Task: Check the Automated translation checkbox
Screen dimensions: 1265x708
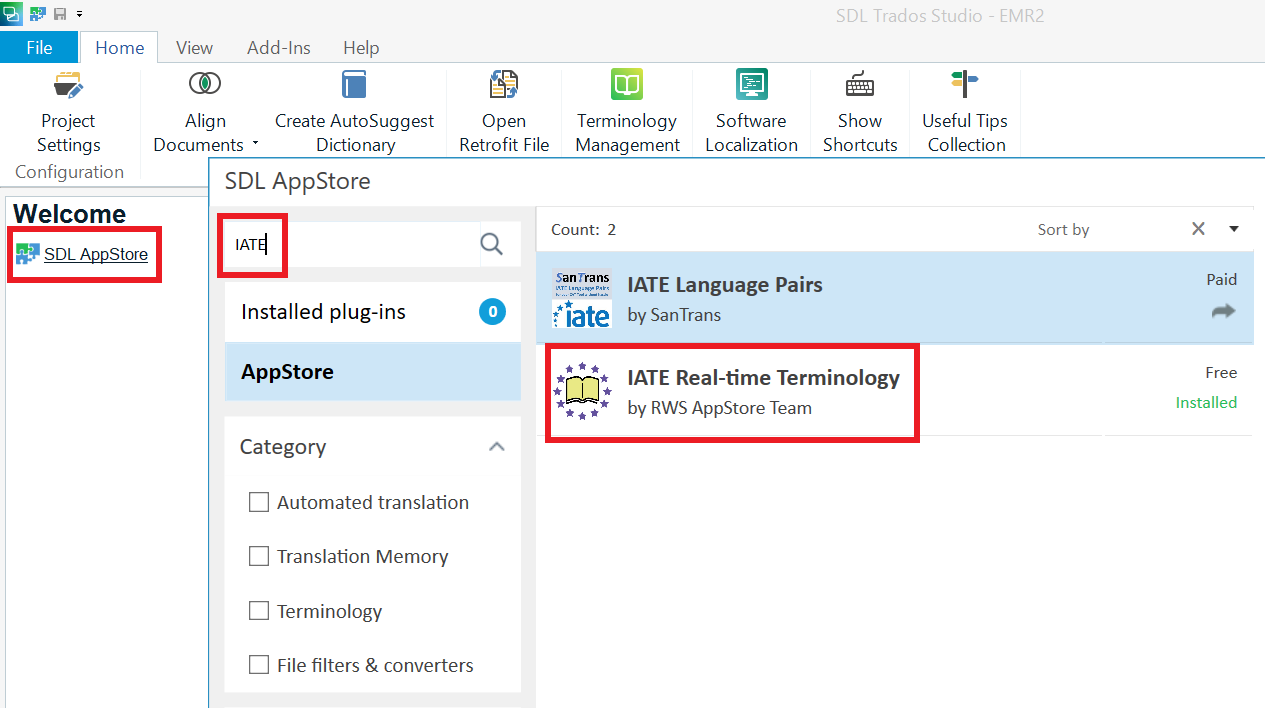Action: 259,502
